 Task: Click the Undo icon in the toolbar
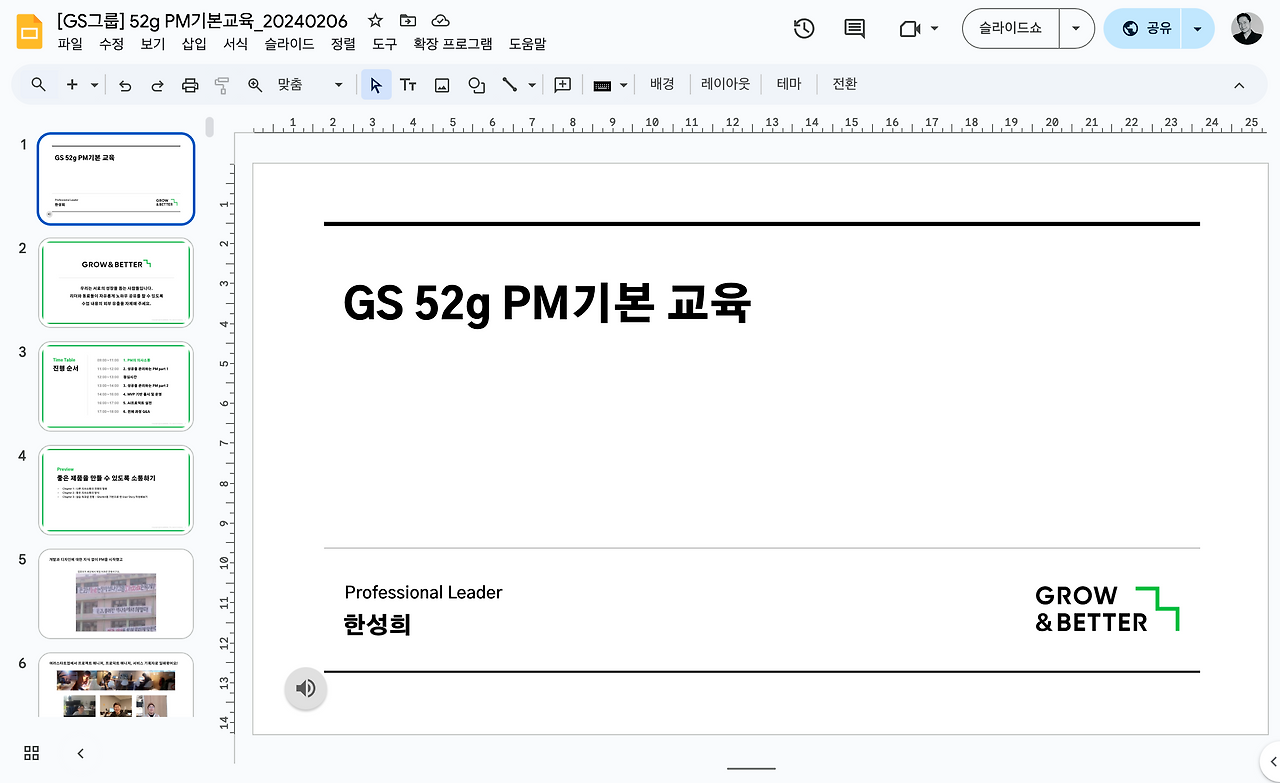click(x=124, y=84)
